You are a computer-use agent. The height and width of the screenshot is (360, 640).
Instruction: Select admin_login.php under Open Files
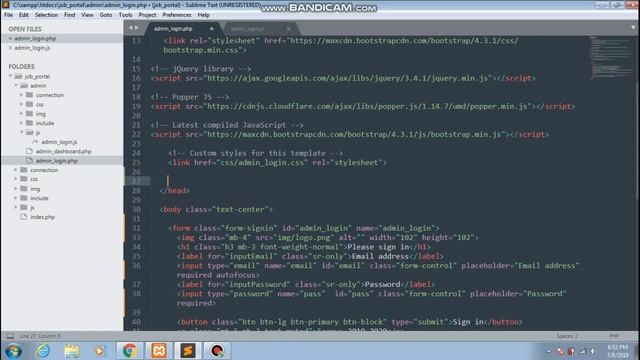pos(35,38)
